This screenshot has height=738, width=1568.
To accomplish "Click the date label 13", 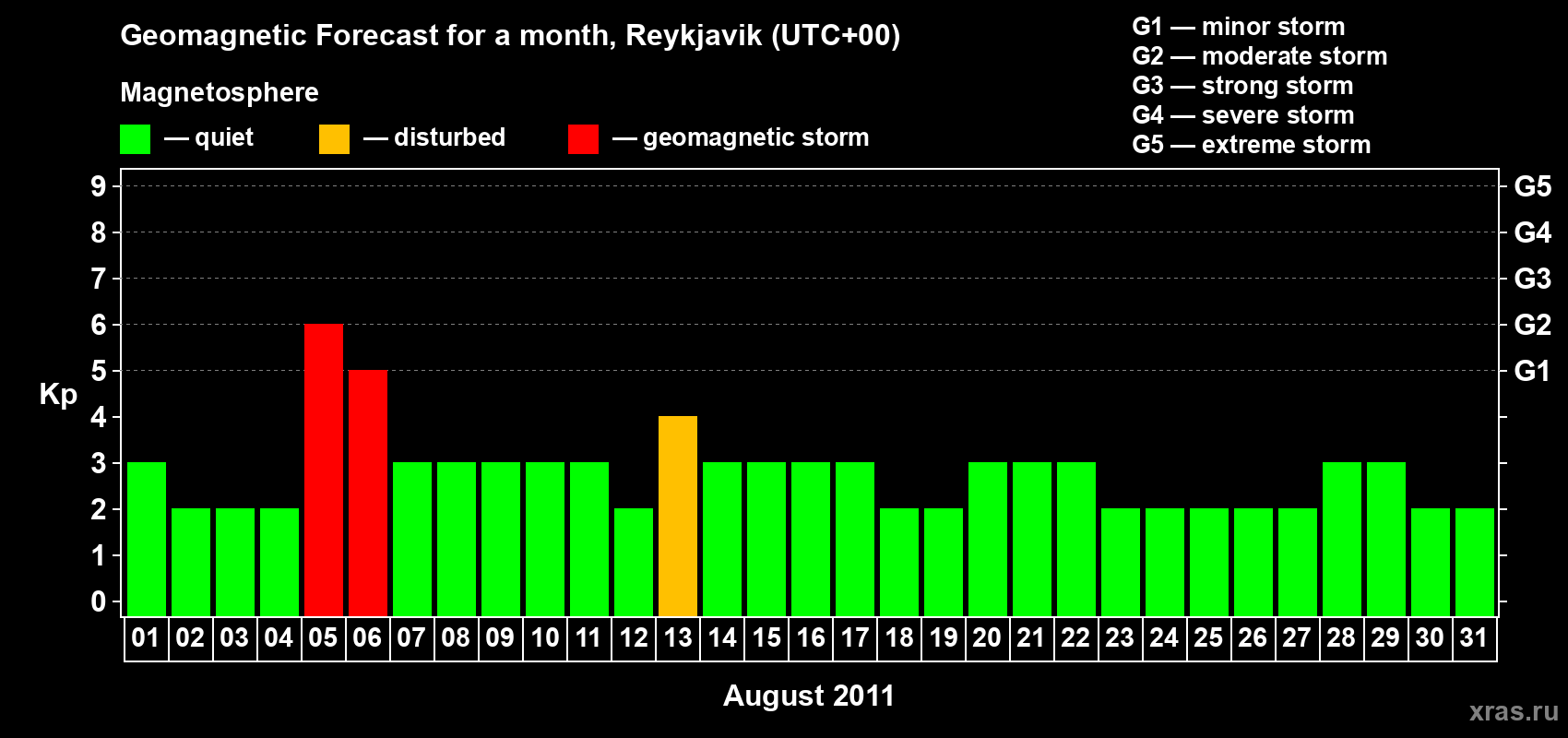I will click(x=678, y=637).
